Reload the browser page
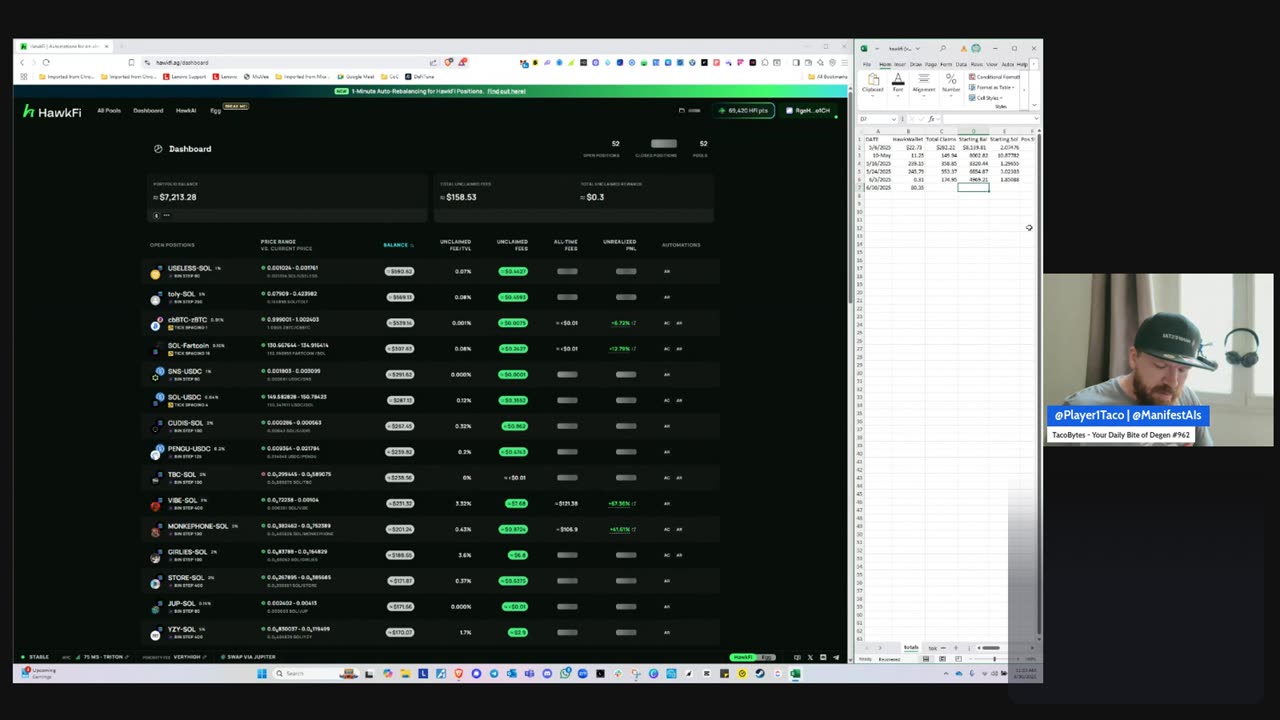Viewport: 1280px width, 720px height. pyautogui.click(x=46, y=62)
